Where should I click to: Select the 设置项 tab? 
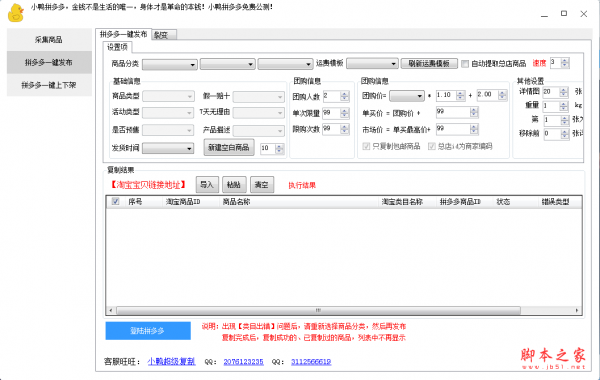pos(117,47)
